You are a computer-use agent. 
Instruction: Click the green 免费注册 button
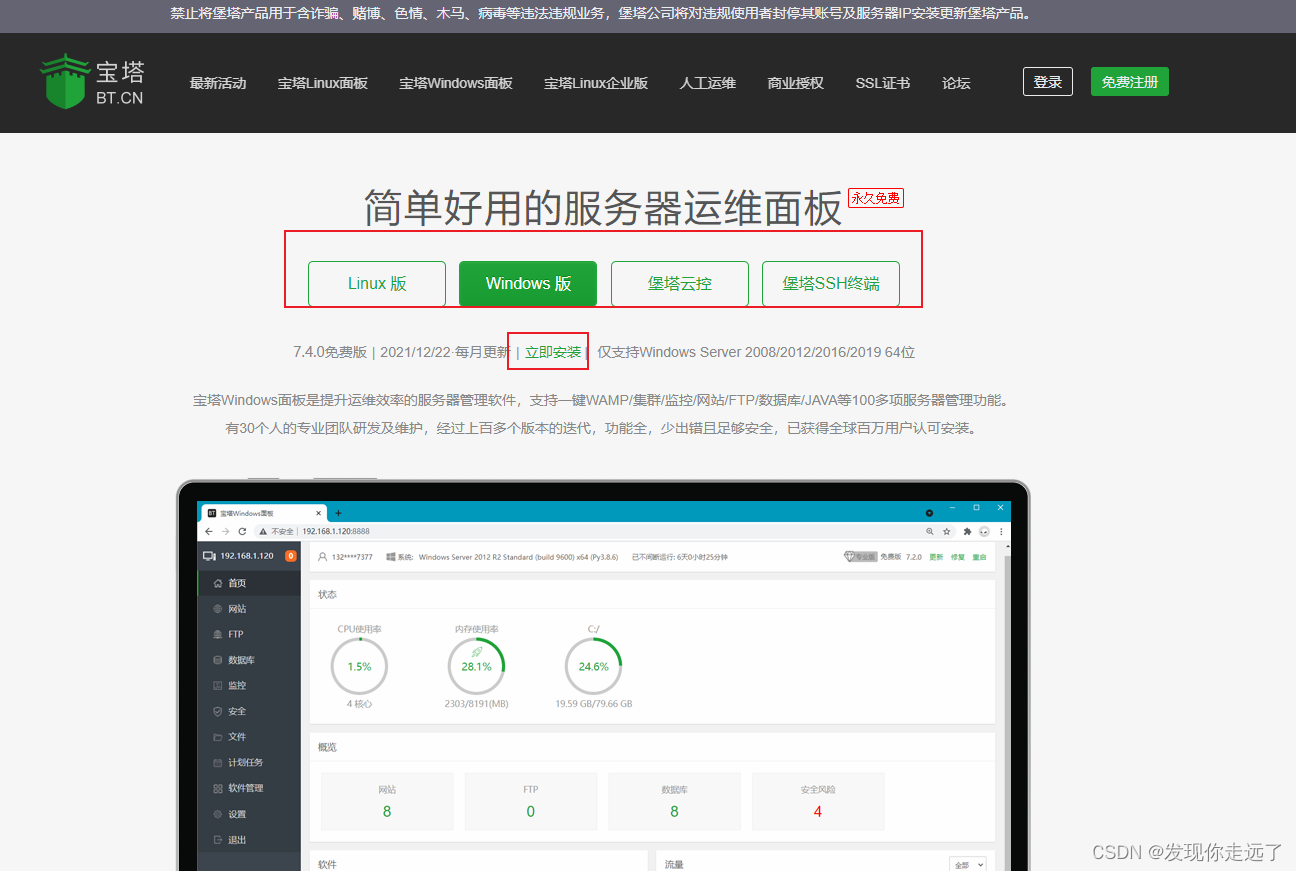point(1130,82)
